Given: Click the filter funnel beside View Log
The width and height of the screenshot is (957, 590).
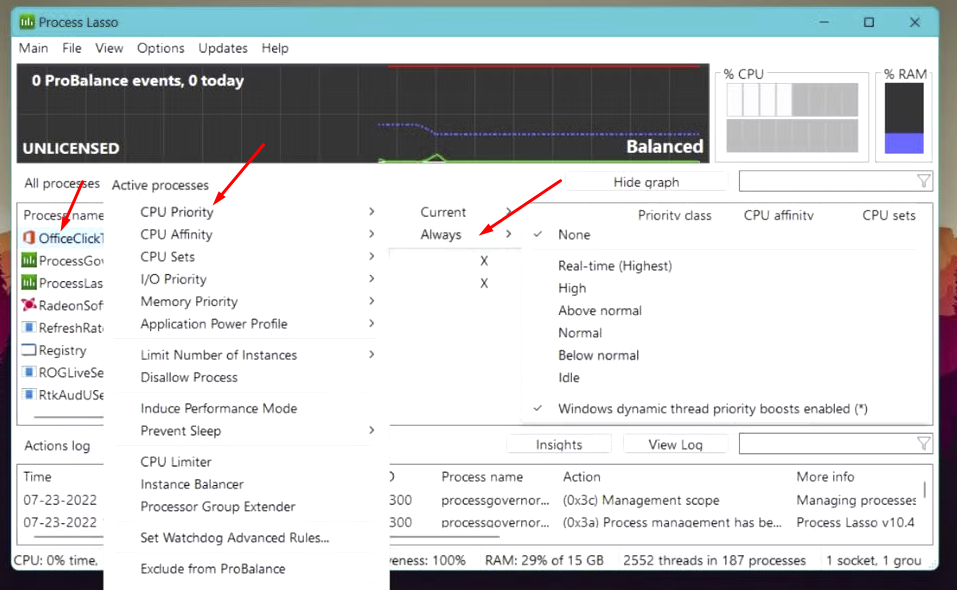Looking at the screenshot, I should tap(923, 444).
